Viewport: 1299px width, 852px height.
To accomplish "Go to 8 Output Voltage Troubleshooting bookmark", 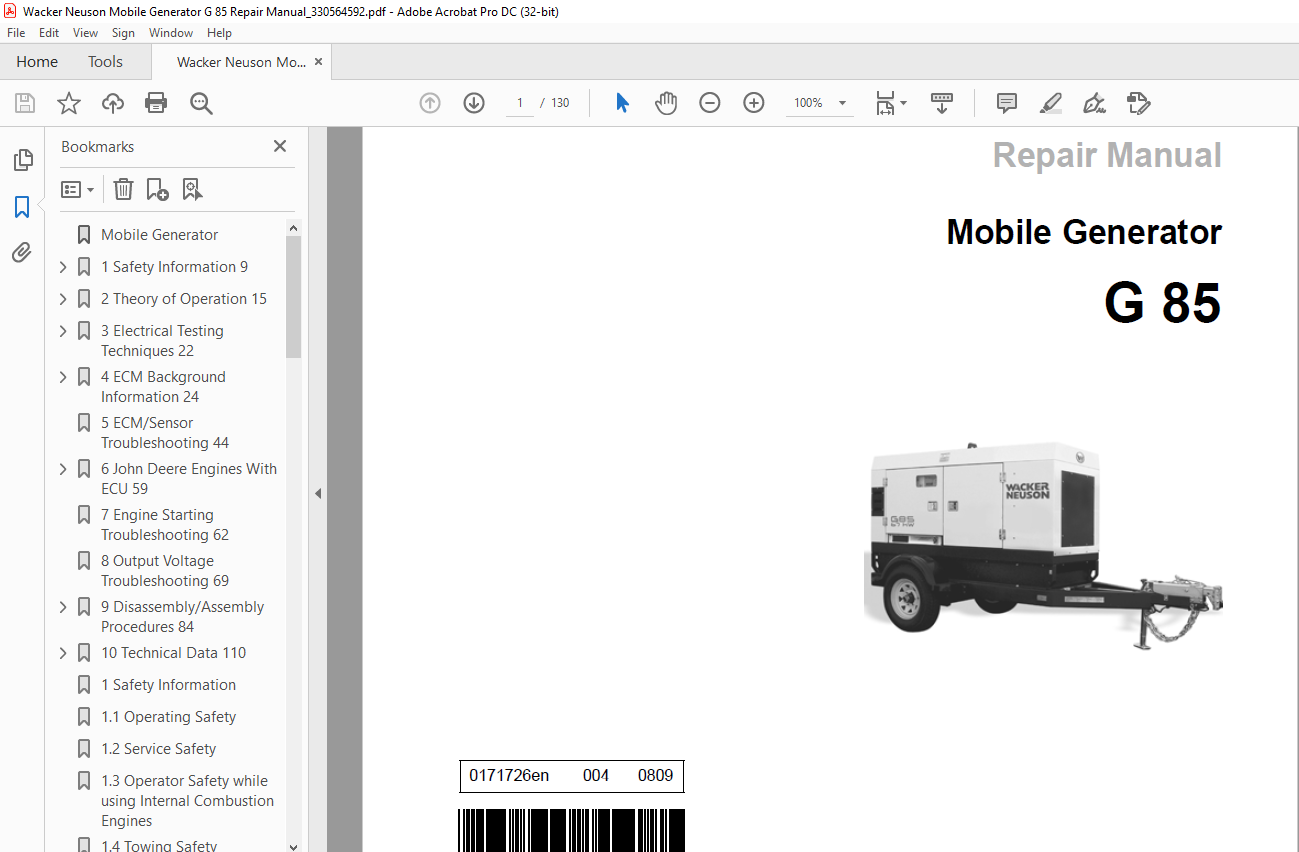I will pyautogui.click(x=165, y=571).
